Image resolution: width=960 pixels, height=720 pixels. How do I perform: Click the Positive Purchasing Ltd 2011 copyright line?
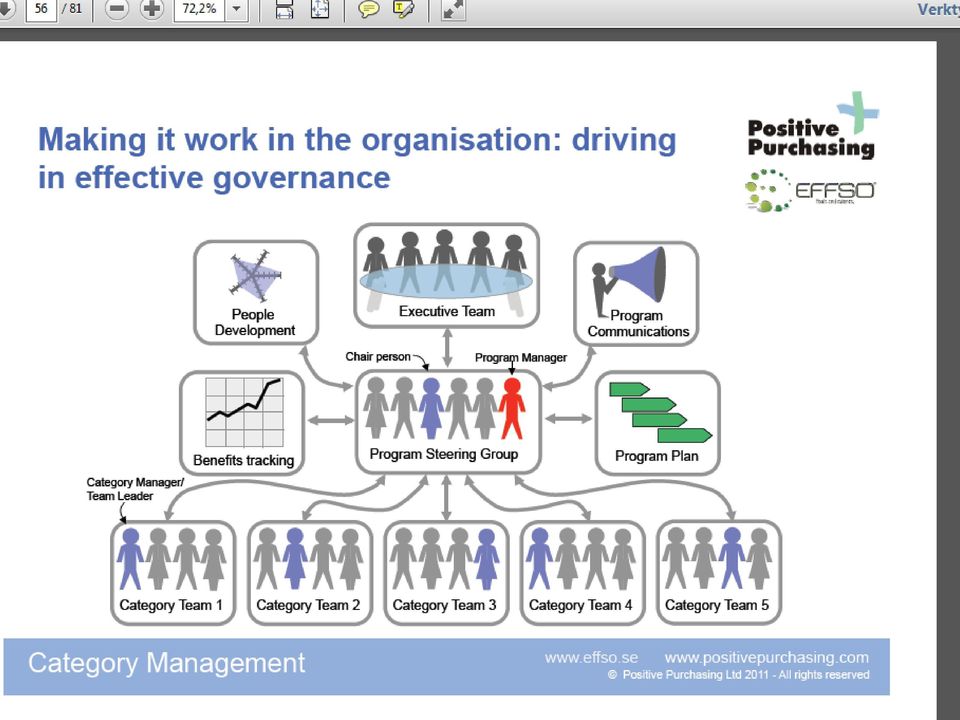[x=738, y=675]
